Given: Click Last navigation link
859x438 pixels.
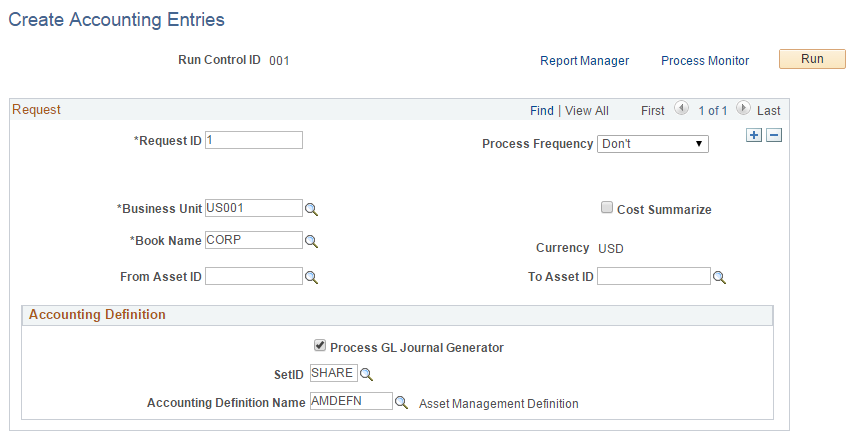Looking at the screenshot, I should point(769,111).
